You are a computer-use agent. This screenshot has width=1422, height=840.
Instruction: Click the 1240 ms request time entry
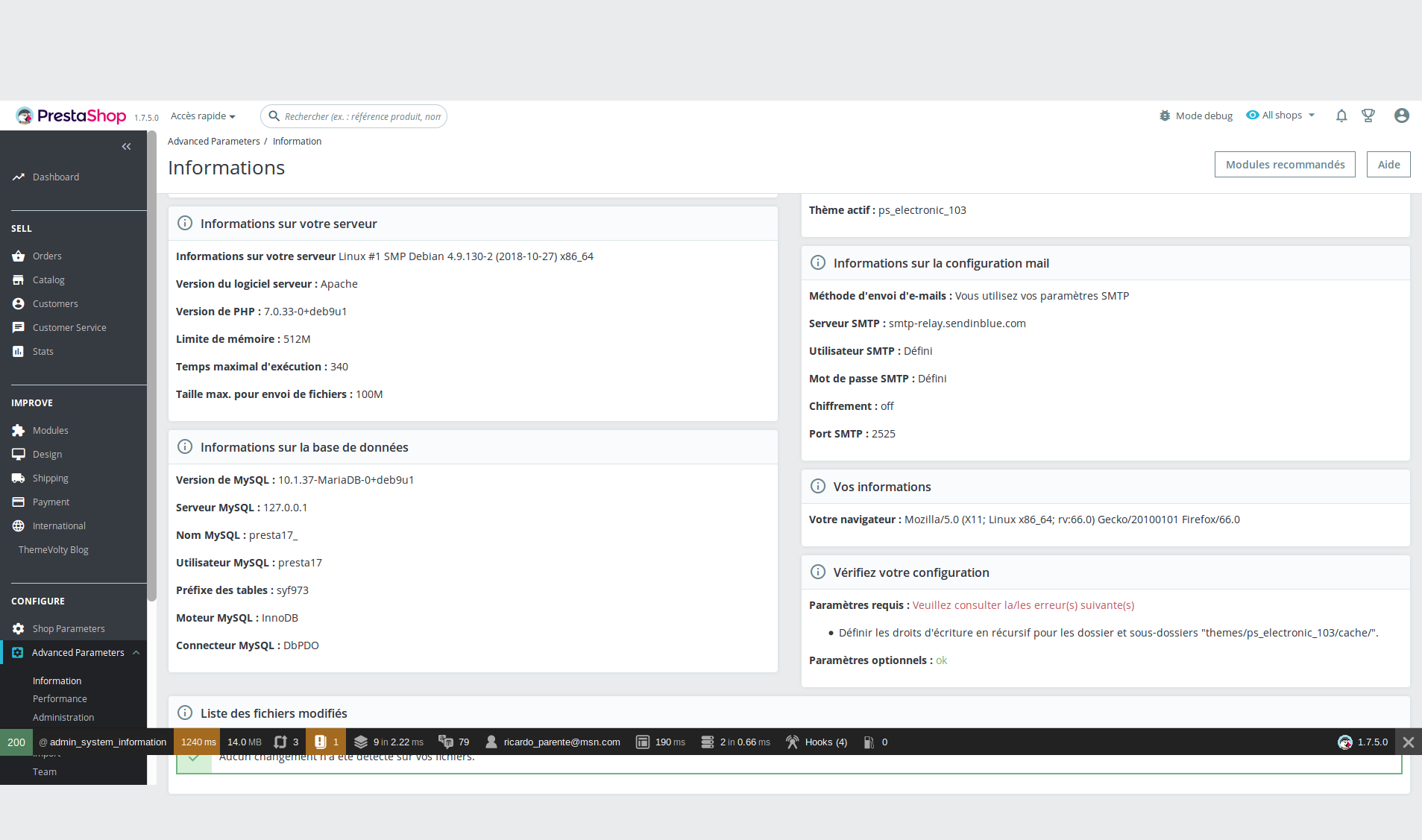[x=198, y=742]
